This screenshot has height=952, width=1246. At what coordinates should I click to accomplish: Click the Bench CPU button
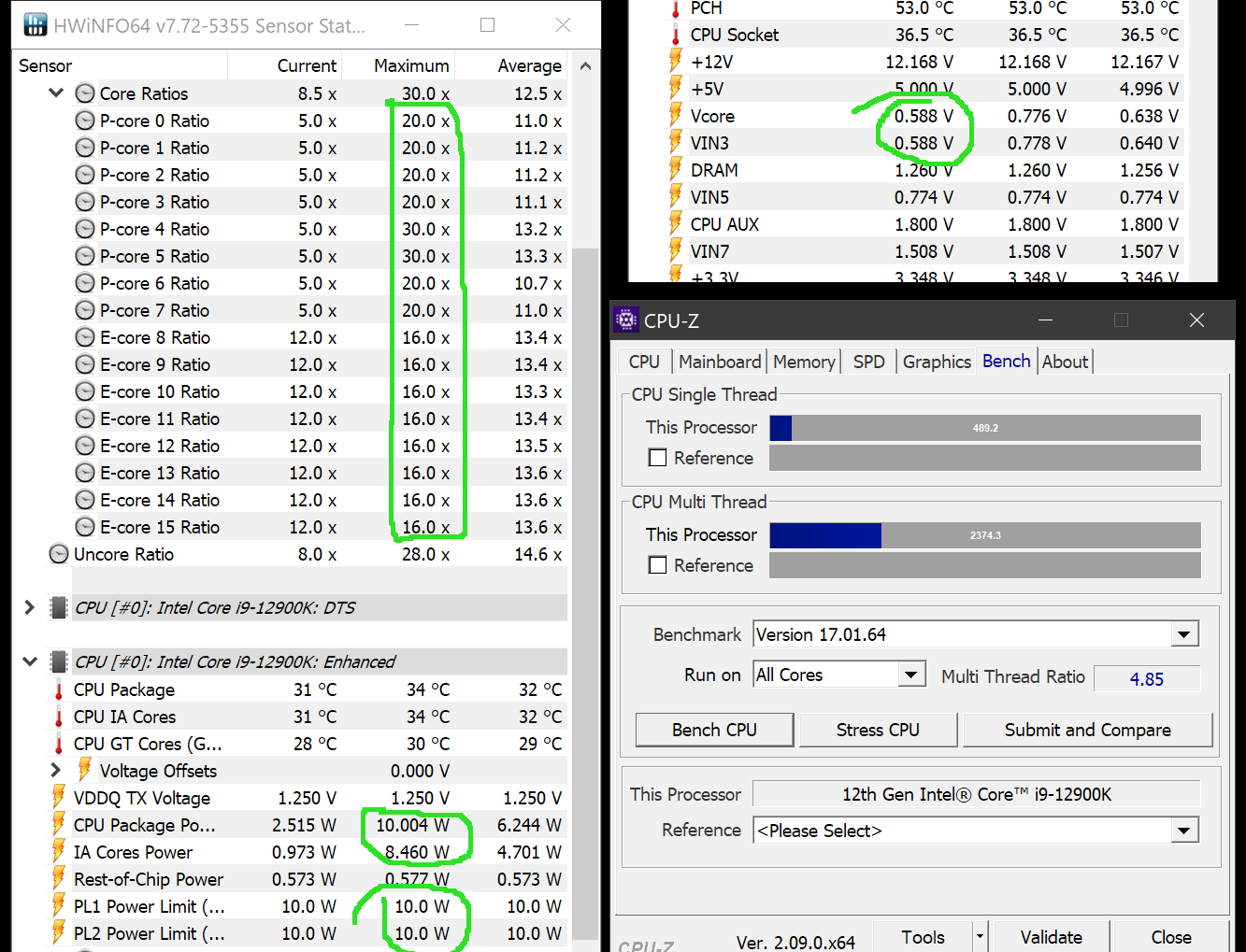pos(715,730)
